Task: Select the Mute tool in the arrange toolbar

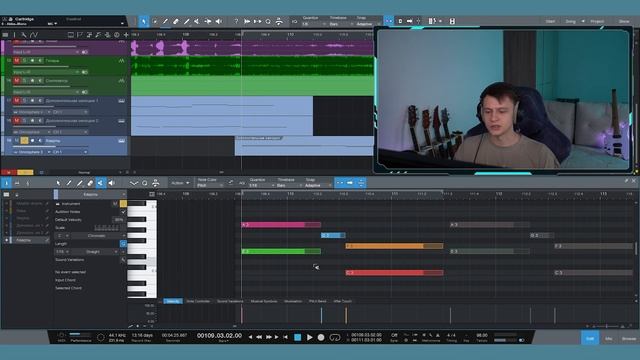Action: point(197,21)
